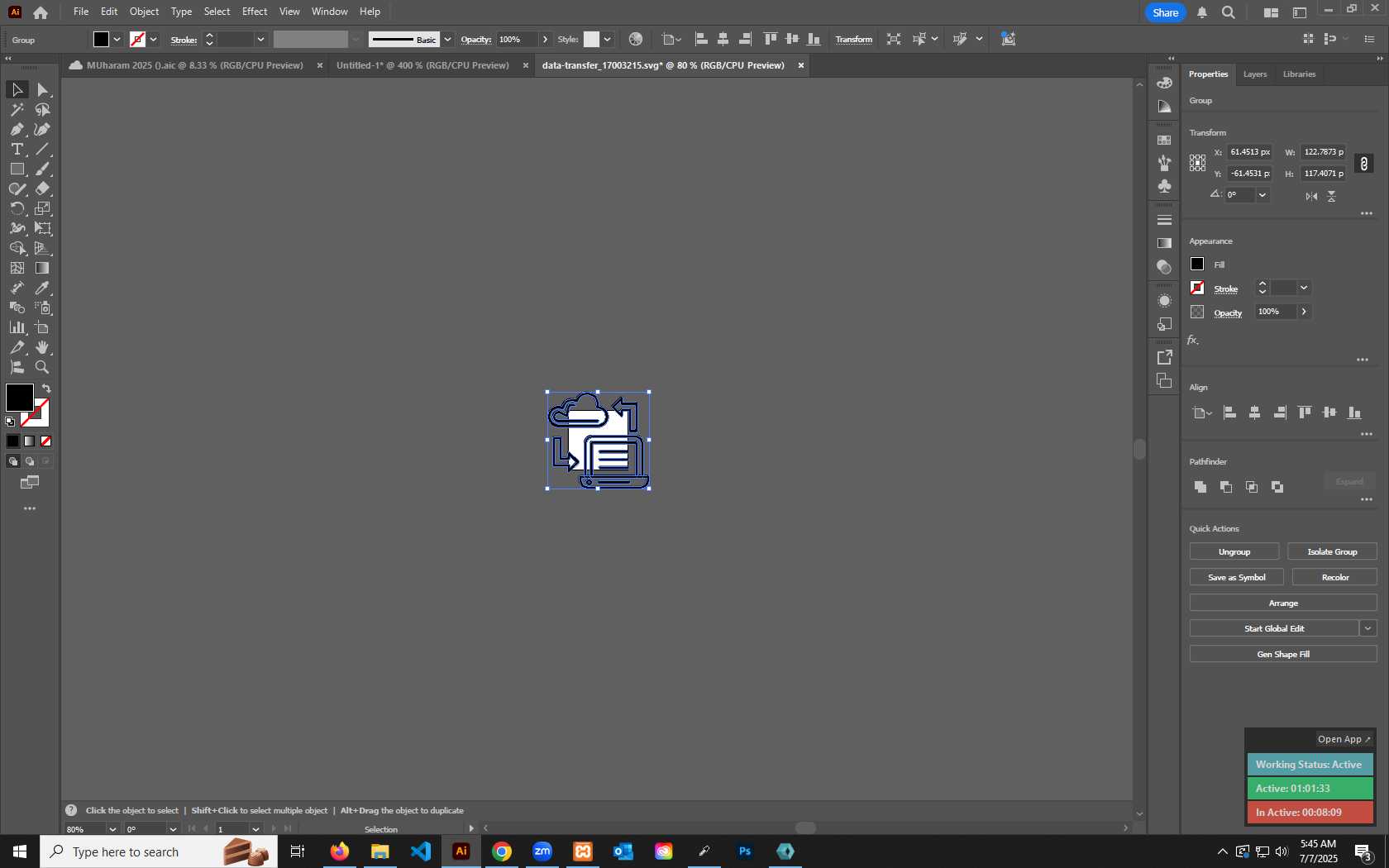Choose transform reference point grid
1389x868 pixels.
tap(1197, 163)
